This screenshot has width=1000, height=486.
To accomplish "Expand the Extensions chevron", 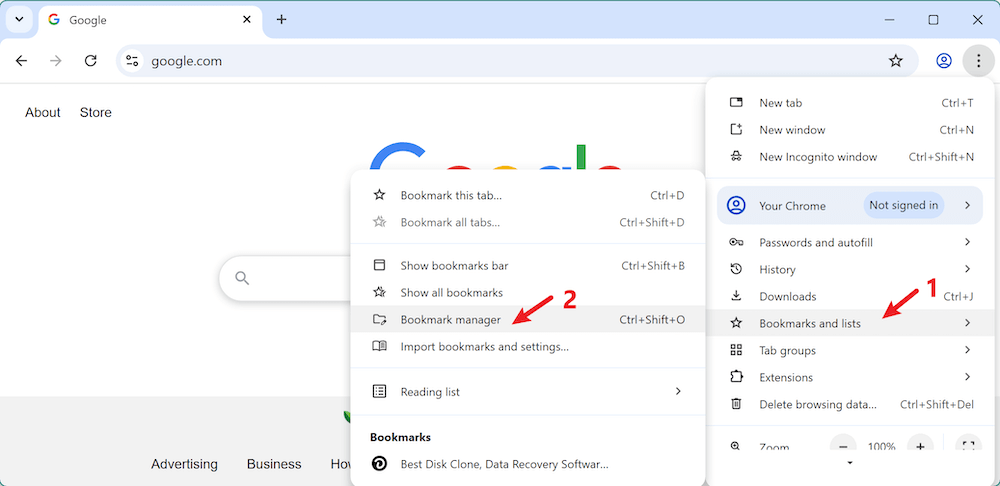I will coord(967,377).
